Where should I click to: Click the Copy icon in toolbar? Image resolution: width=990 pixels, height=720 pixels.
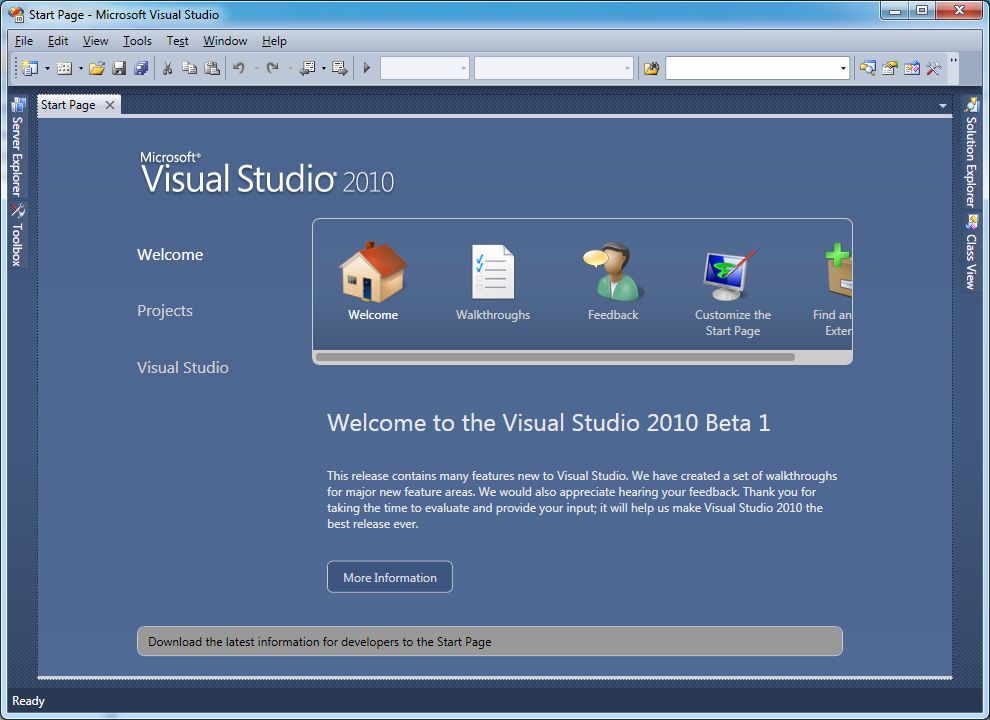(x=189, y=68)
